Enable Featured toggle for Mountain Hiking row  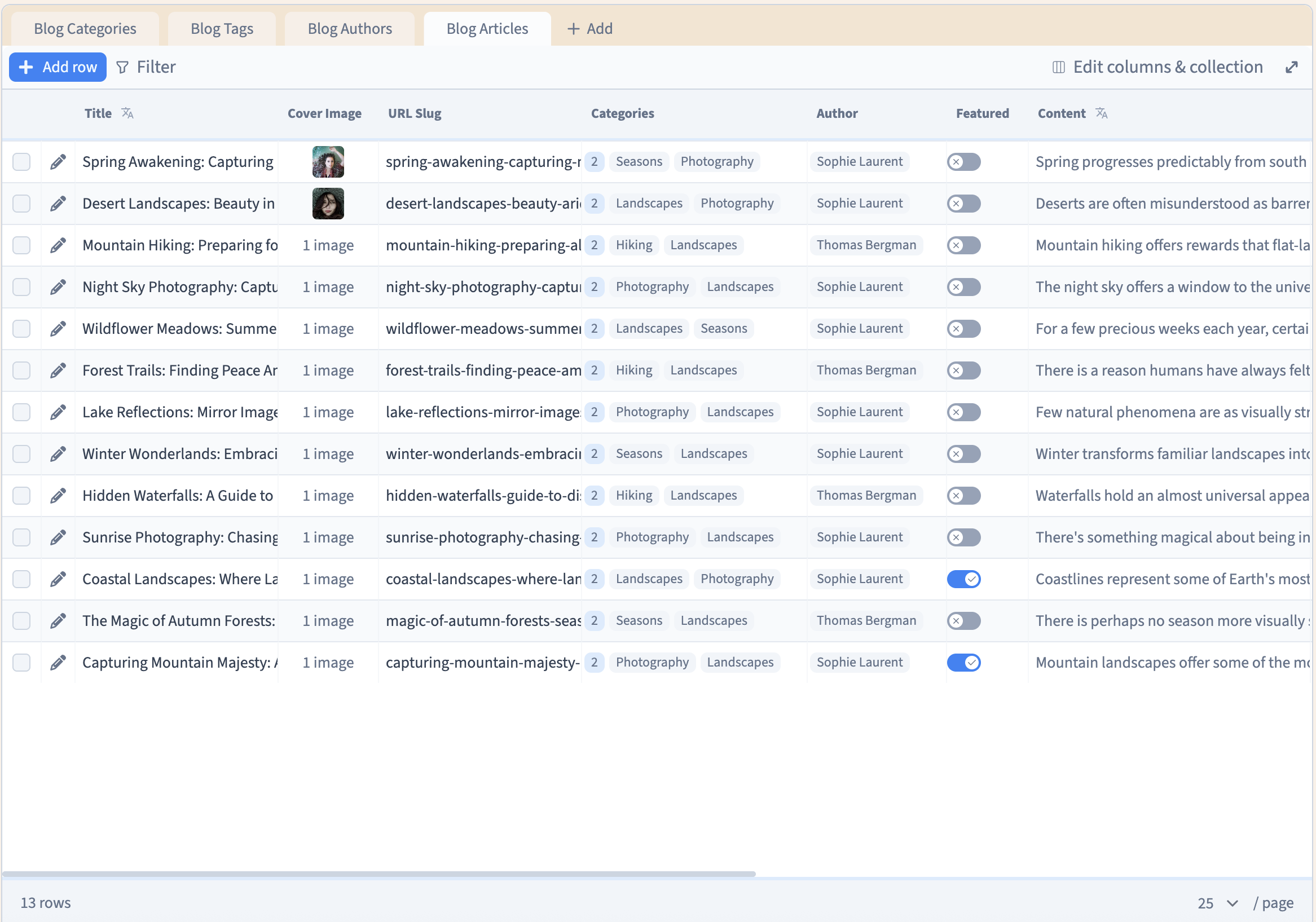click(x=963, y=245)
